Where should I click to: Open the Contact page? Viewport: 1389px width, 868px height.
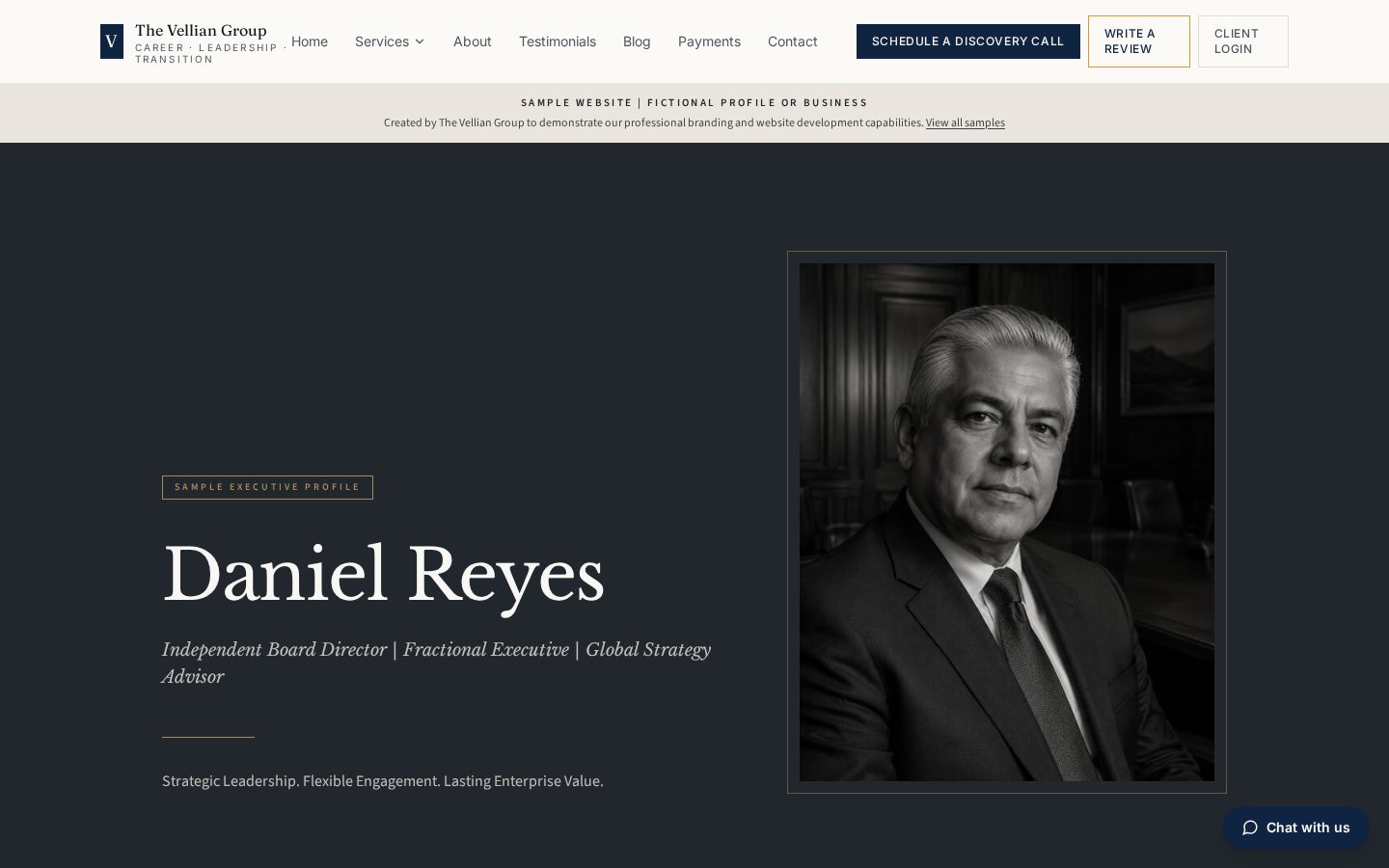[x=793, y=41]
